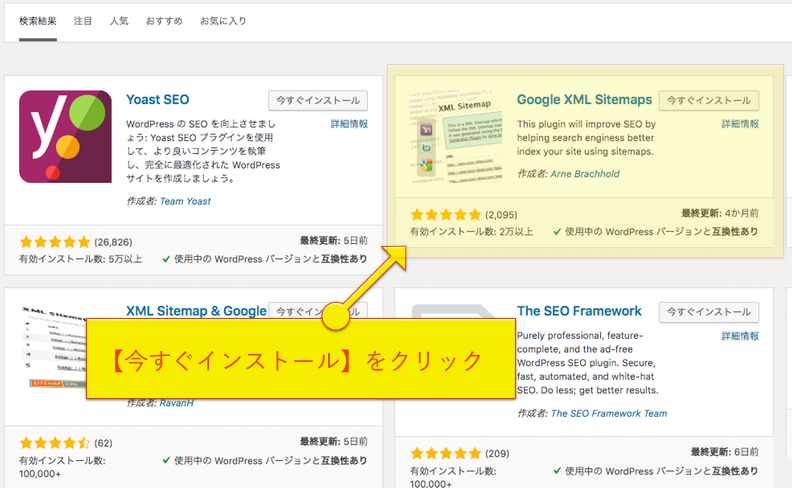The width and height of the screenshot is (792, 488).
Task: Click the (62) review count
Action: [103, 443]
